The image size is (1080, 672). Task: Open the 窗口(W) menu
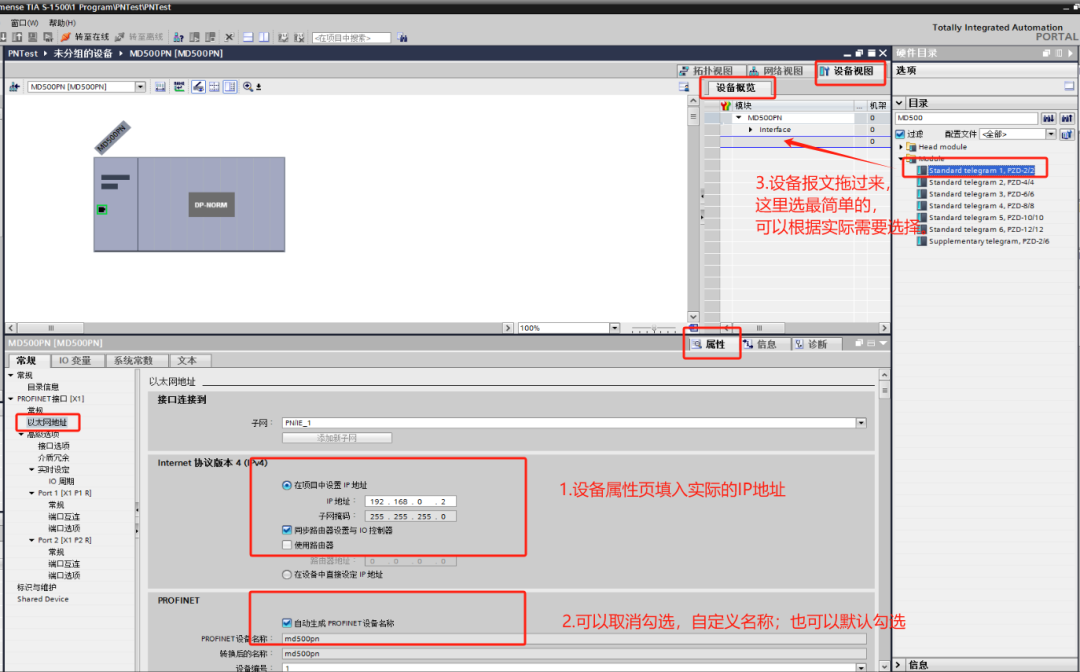25,23
